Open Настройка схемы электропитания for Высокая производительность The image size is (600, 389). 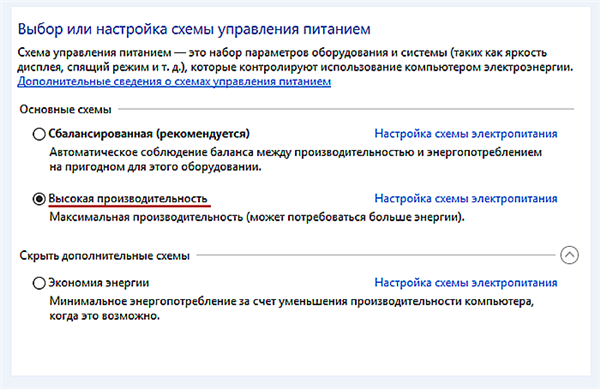pyautogui.click(x=466, y=198)
